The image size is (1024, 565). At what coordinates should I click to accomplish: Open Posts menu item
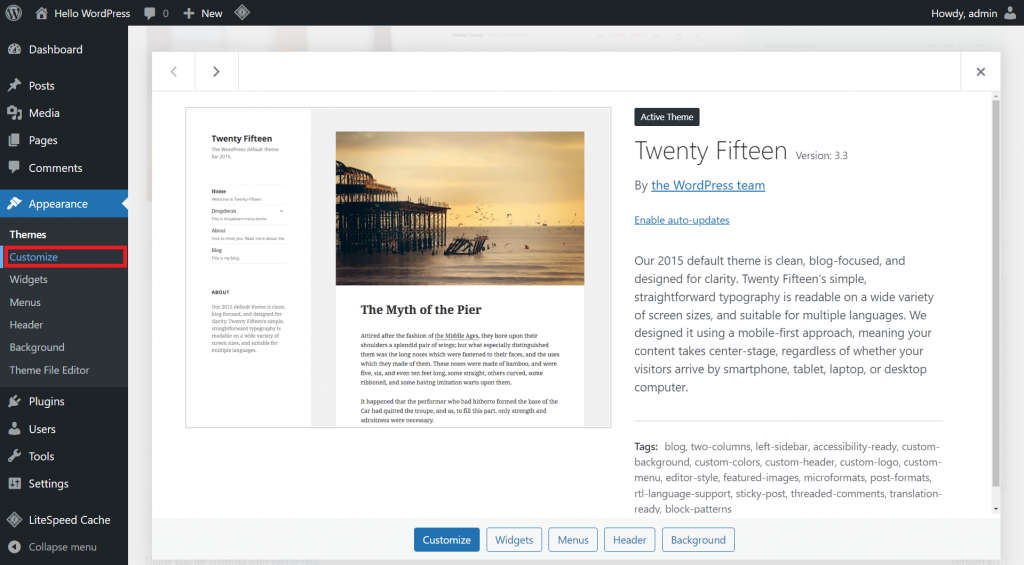tap(41, 86)
